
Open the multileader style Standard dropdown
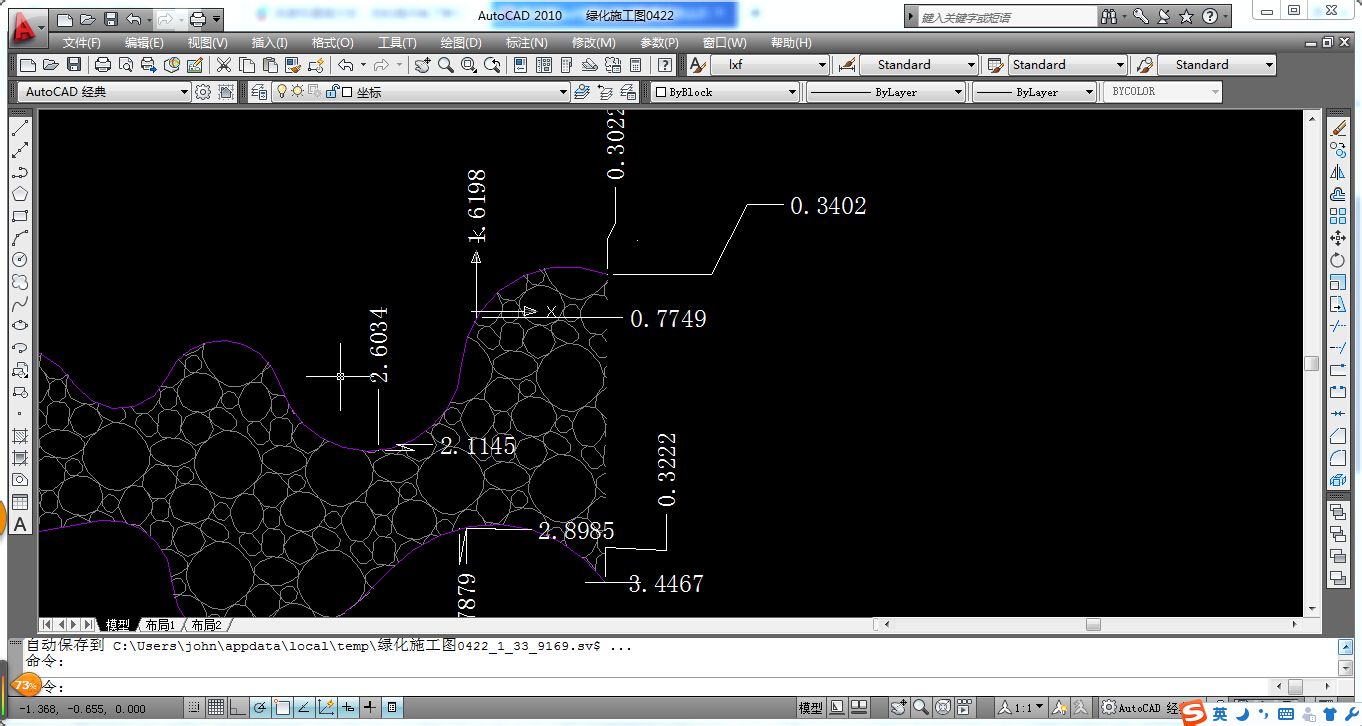1217,65
